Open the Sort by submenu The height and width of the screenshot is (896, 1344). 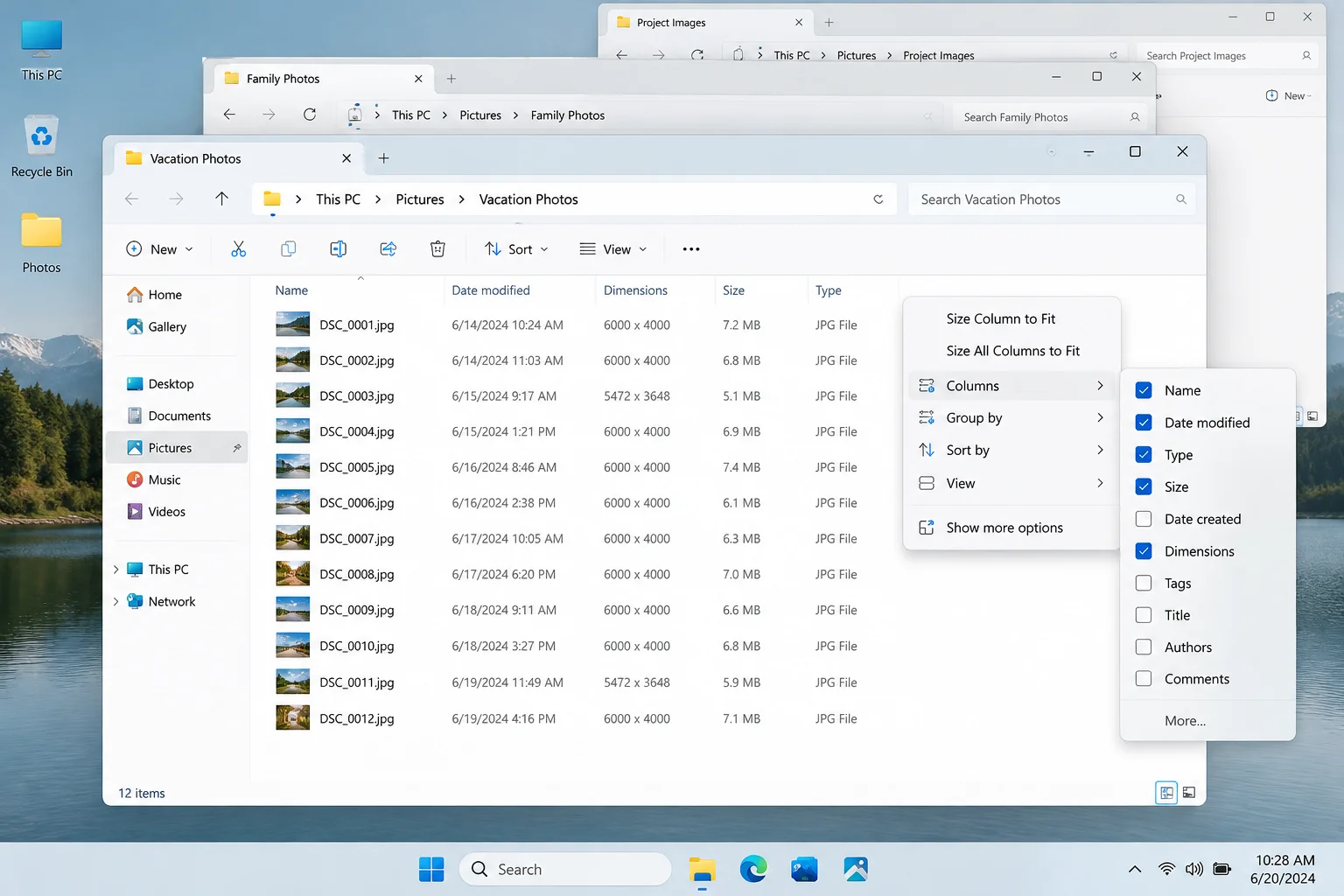[x=1011, y=451]
